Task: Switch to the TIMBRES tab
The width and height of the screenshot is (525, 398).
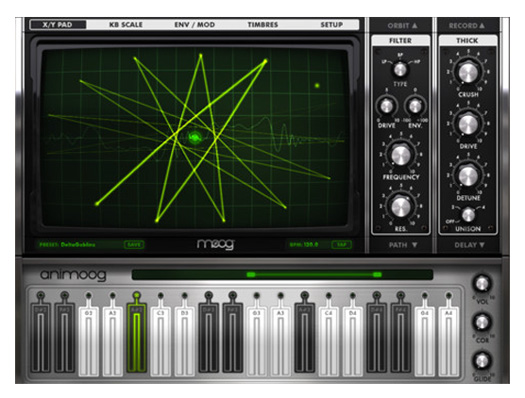Action: click(x=263, y=25)
